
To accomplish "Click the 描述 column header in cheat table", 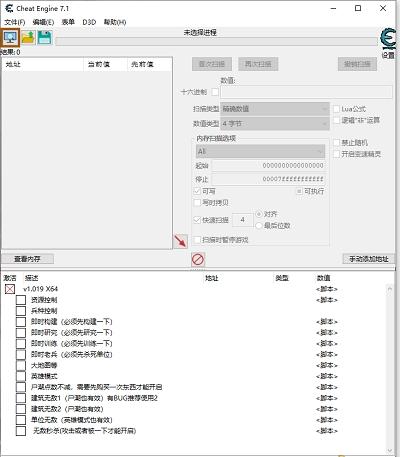I will 32,278.
